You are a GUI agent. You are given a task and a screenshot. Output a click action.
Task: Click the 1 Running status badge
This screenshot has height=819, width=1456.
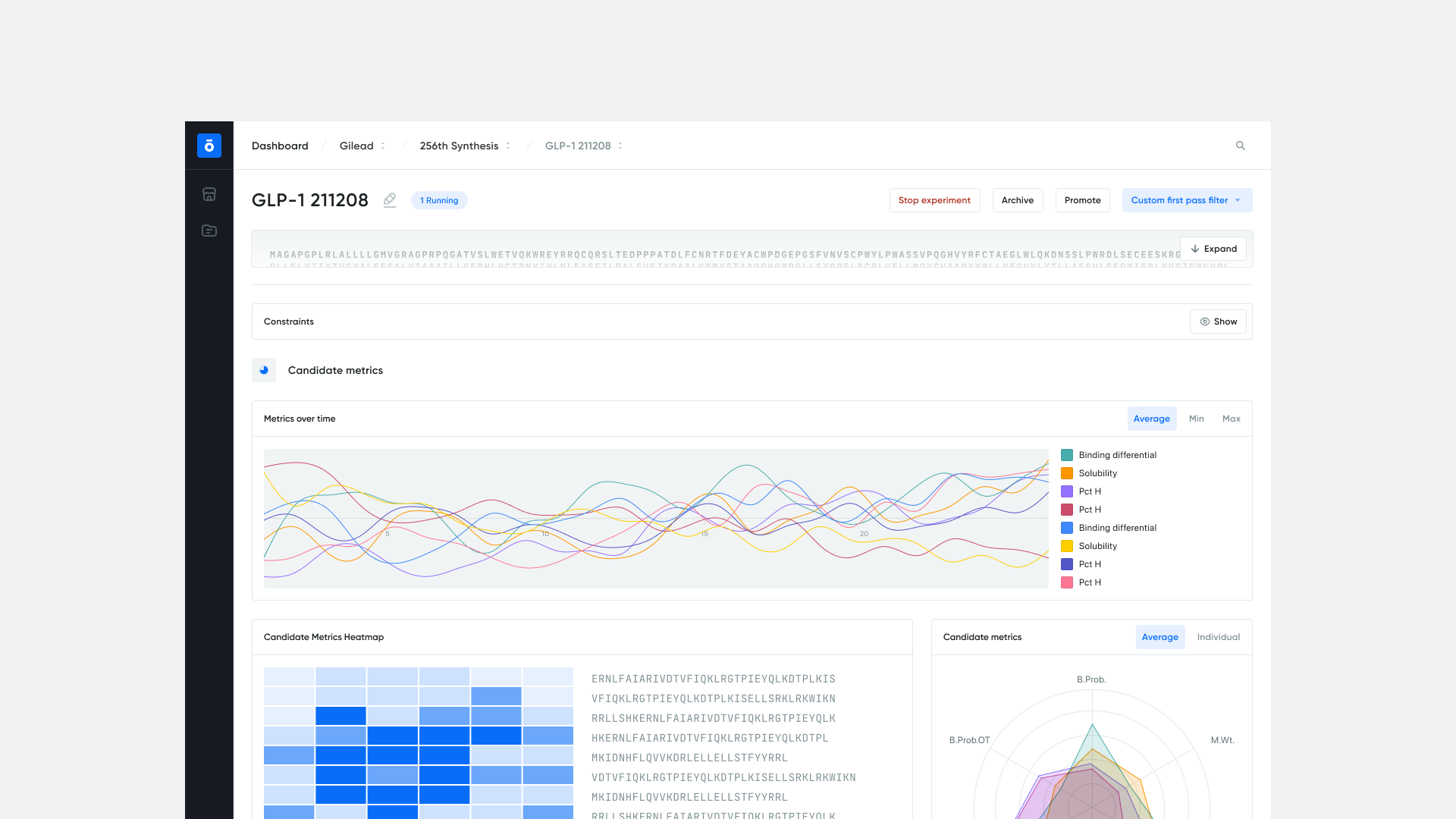[439, 200]
